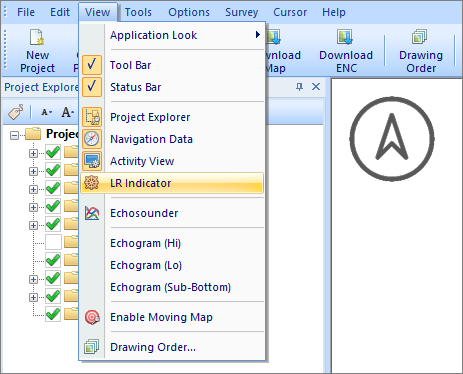
Task: Open the Application Look submenu arrow
Action: click(x=257, y=34)
